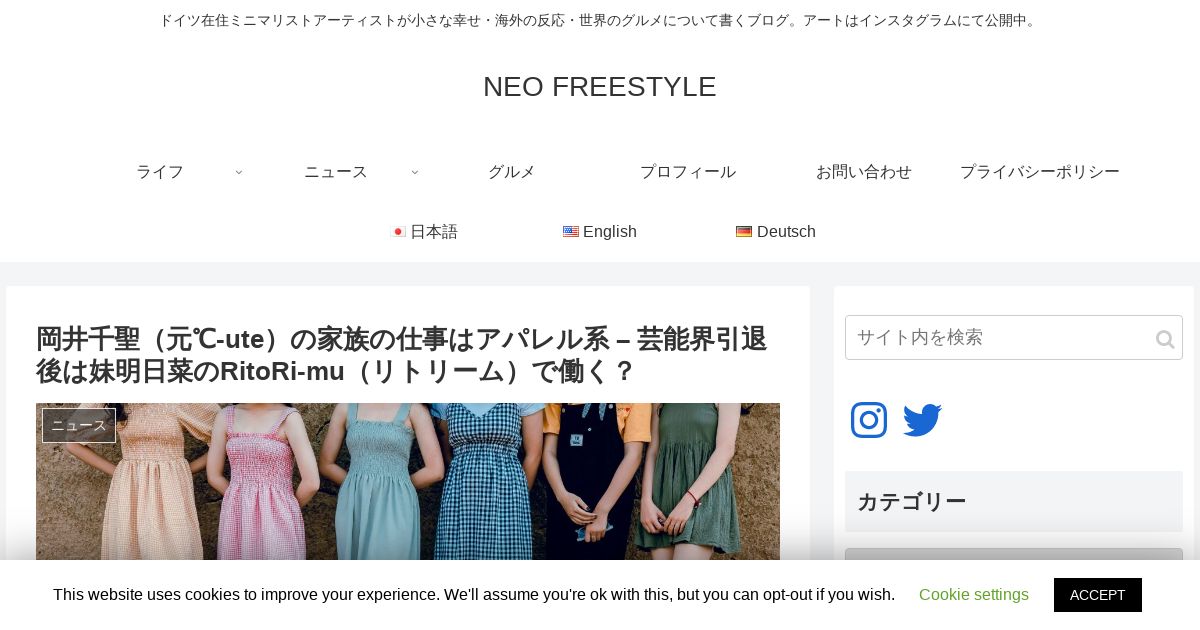Expand the ニュース menu chevron

tap(415, 172)
